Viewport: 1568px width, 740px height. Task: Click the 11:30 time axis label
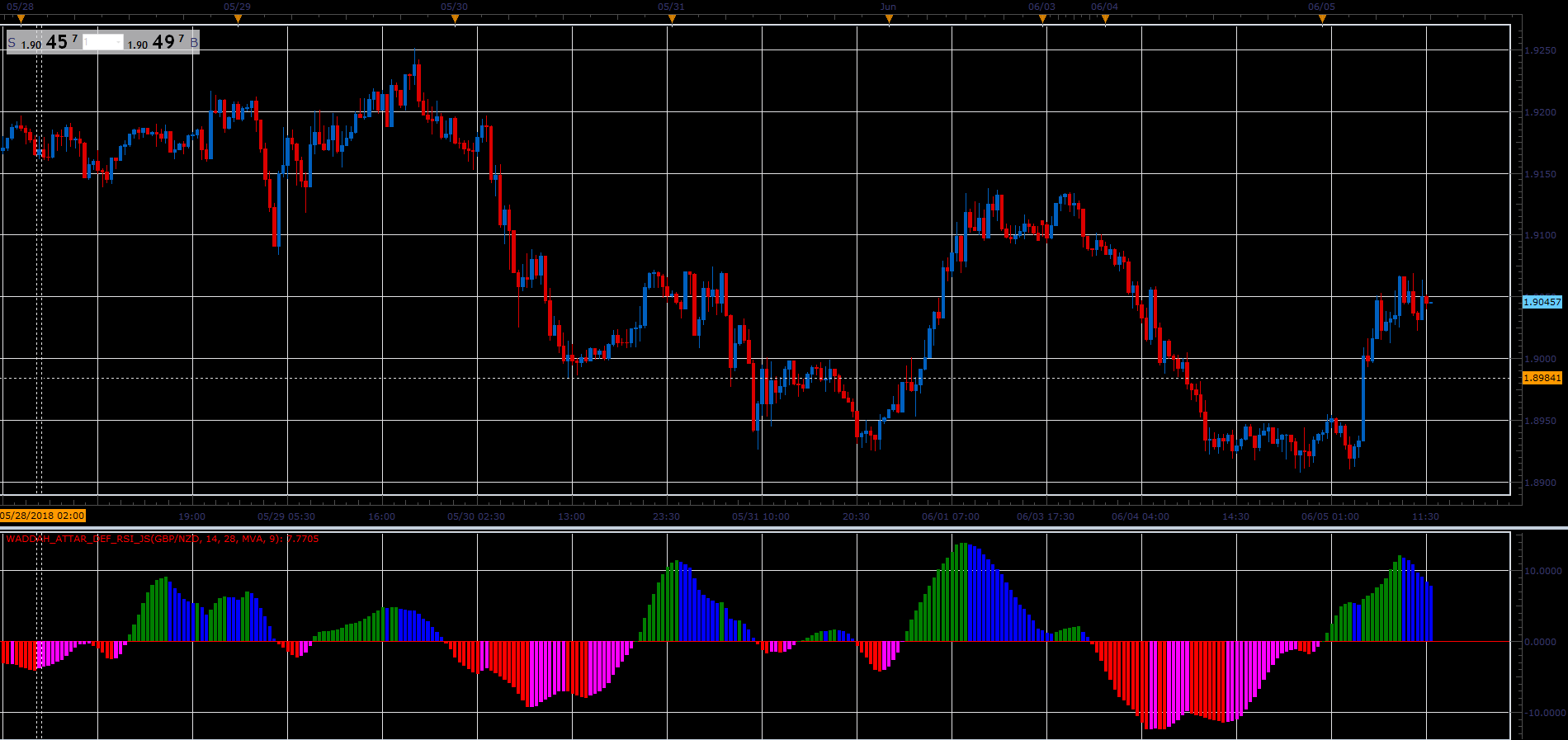coord(1425,516)
